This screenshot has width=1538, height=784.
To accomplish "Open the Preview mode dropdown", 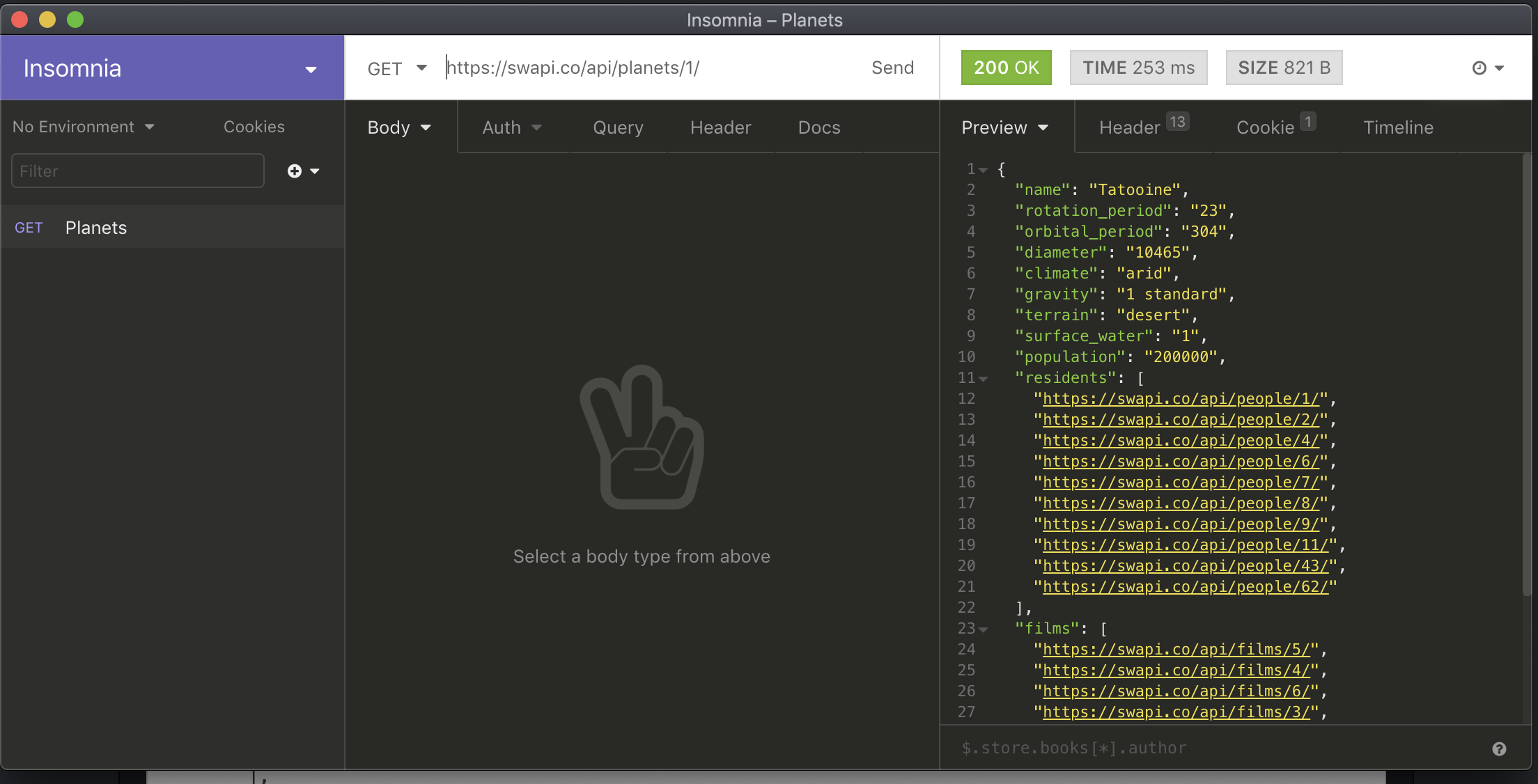I will (1004, 128).
